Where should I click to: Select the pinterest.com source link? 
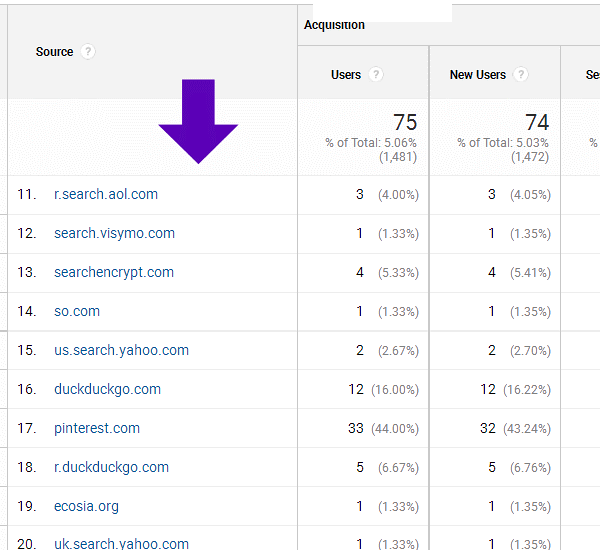tap(97, 428)
